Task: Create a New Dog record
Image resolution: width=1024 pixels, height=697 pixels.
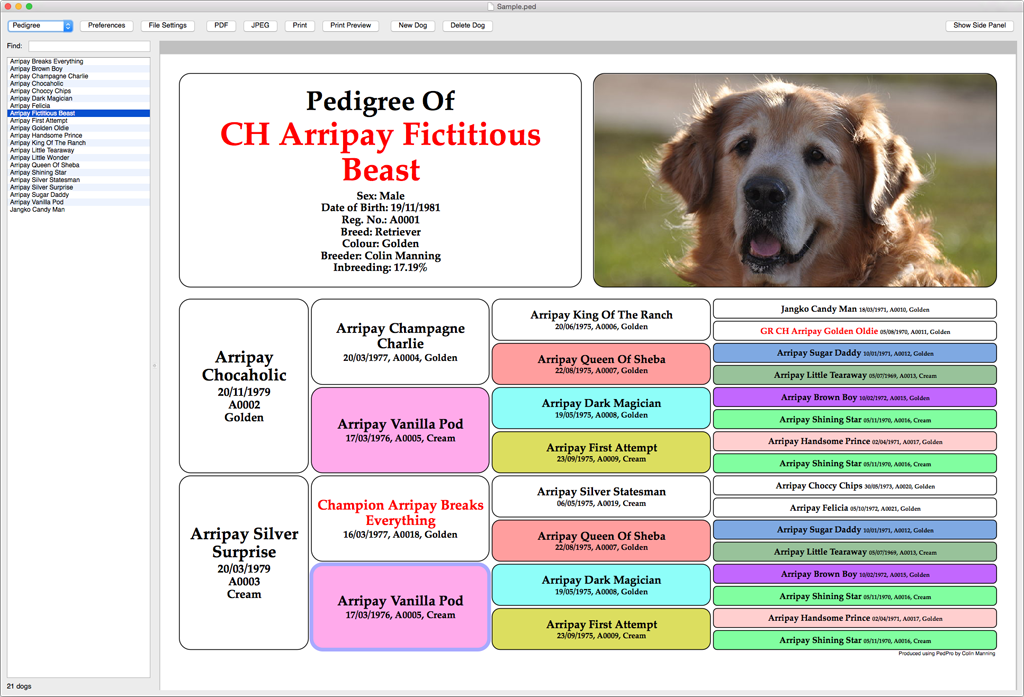Action: tap(413, 25)
